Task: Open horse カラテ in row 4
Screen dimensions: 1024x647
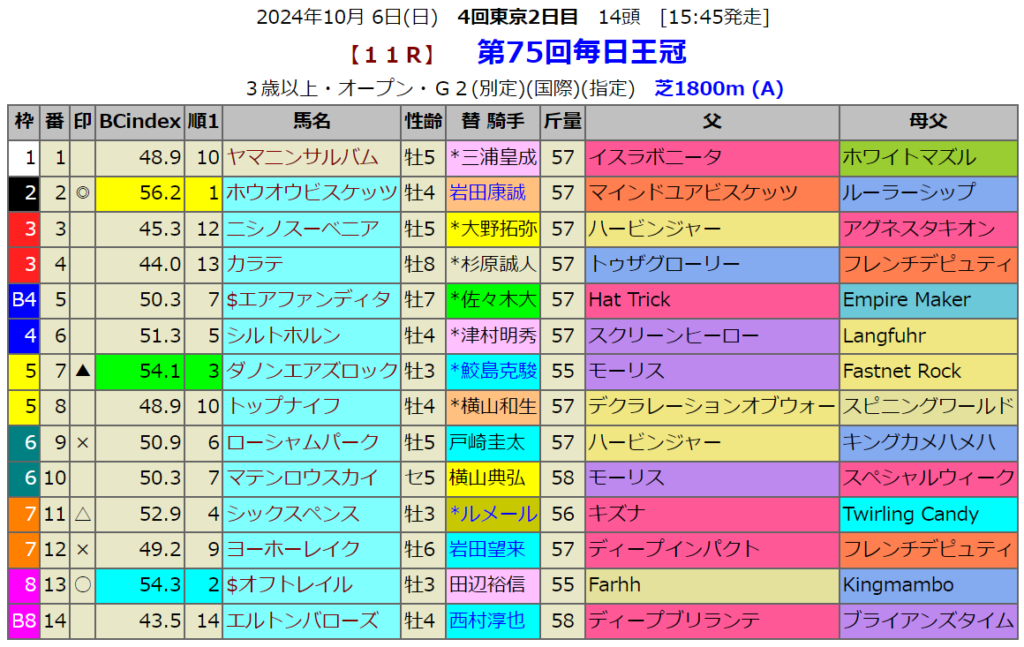Action: pos(255,264)
